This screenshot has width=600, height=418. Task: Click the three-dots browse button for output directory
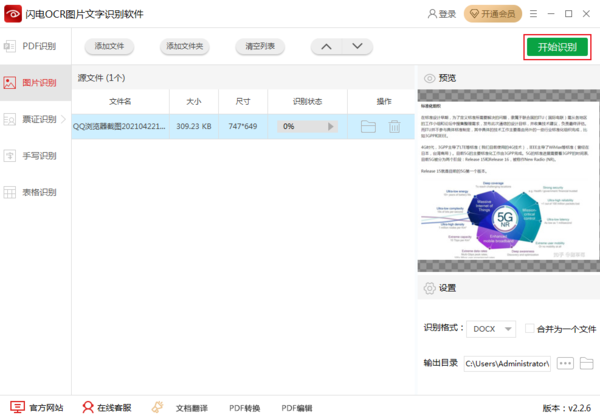565,362
